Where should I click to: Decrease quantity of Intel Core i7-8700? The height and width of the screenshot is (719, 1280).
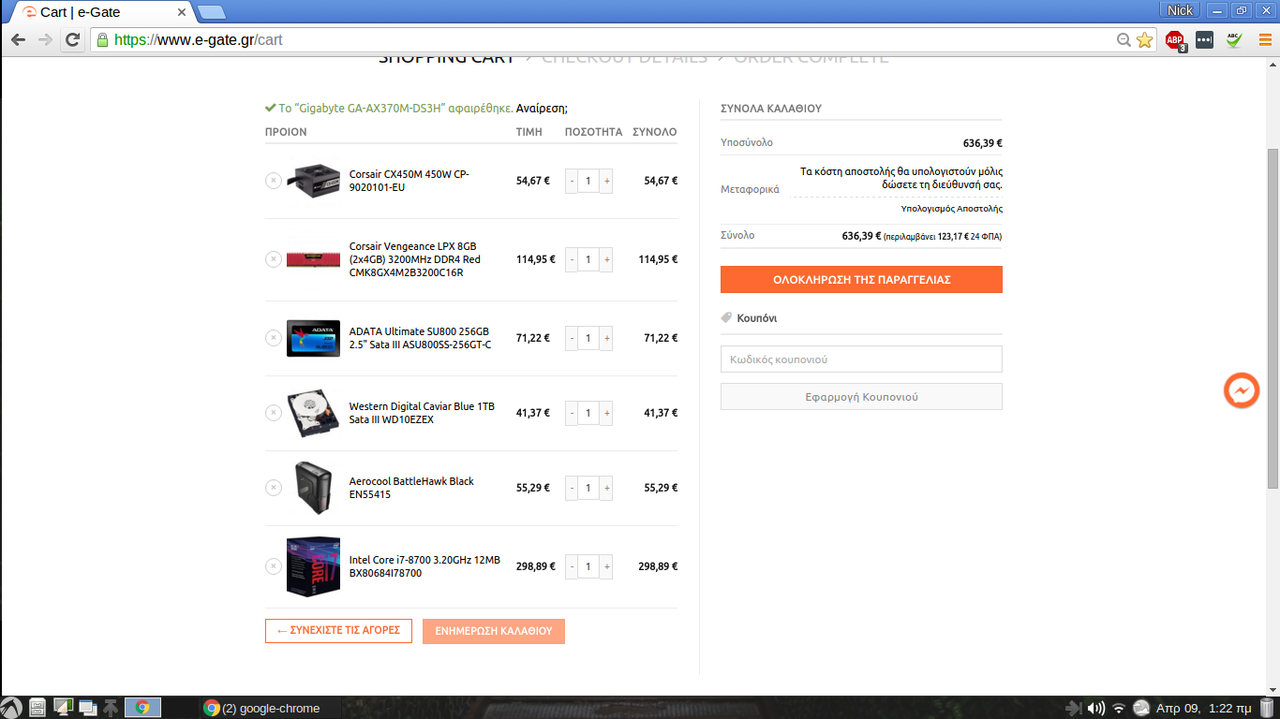coord(572,566)
